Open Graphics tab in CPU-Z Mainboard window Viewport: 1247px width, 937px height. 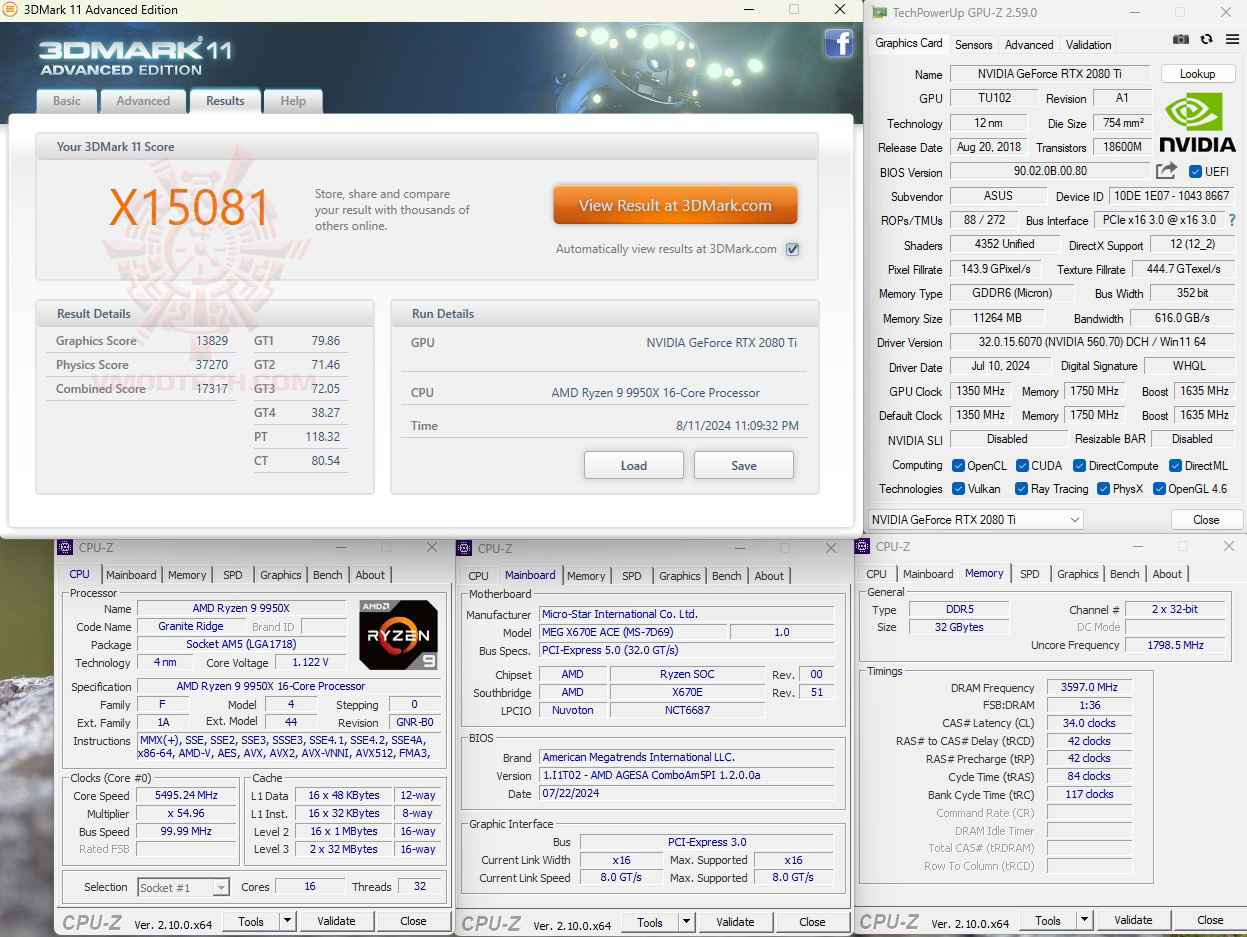point(680,576)
